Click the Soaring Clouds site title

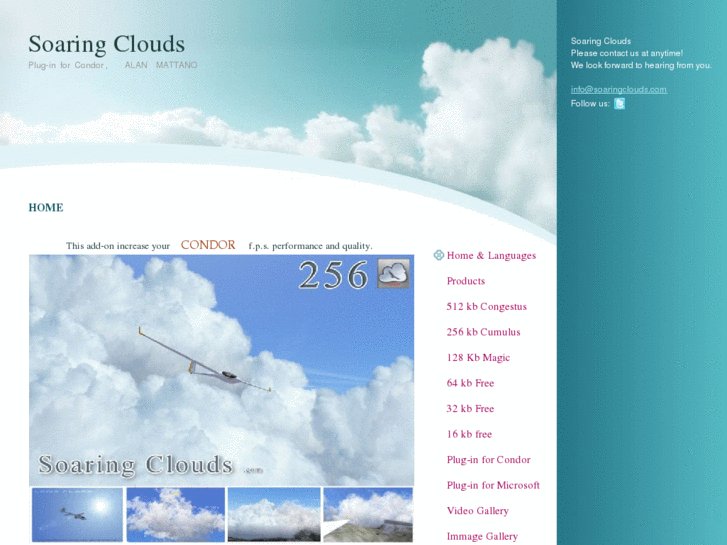tap(107, 44)
